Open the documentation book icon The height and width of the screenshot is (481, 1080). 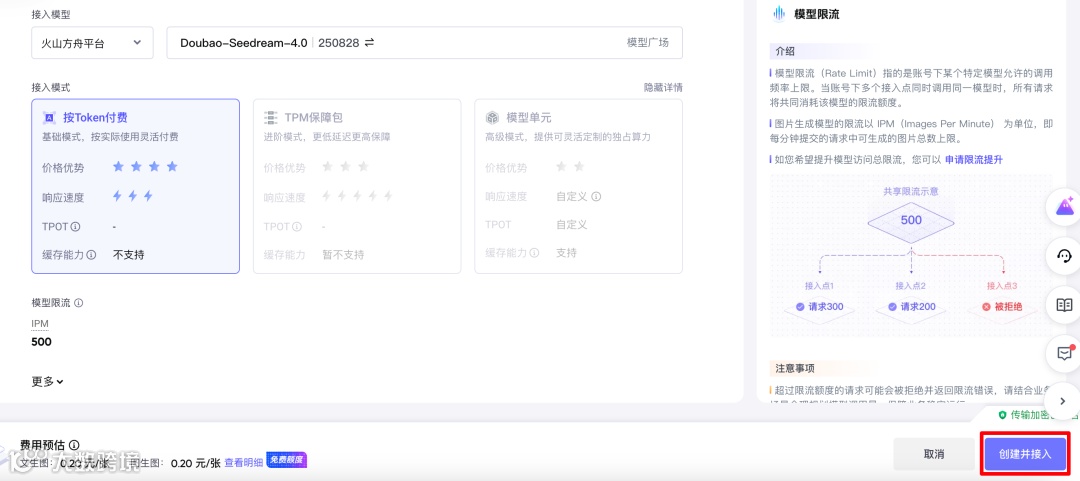(1063, 305)
